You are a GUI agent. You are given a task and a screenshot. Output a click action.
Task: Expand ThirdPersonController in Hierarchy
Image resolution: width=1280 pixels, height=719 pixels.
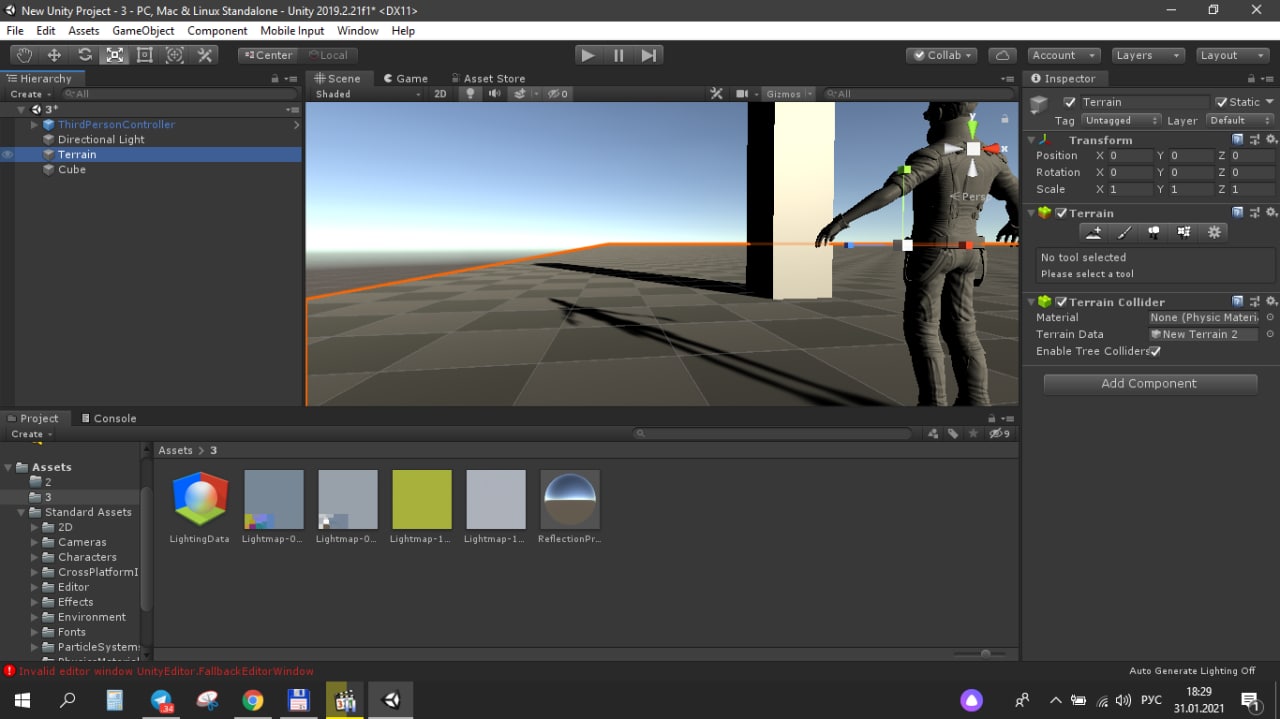[34, 125]
